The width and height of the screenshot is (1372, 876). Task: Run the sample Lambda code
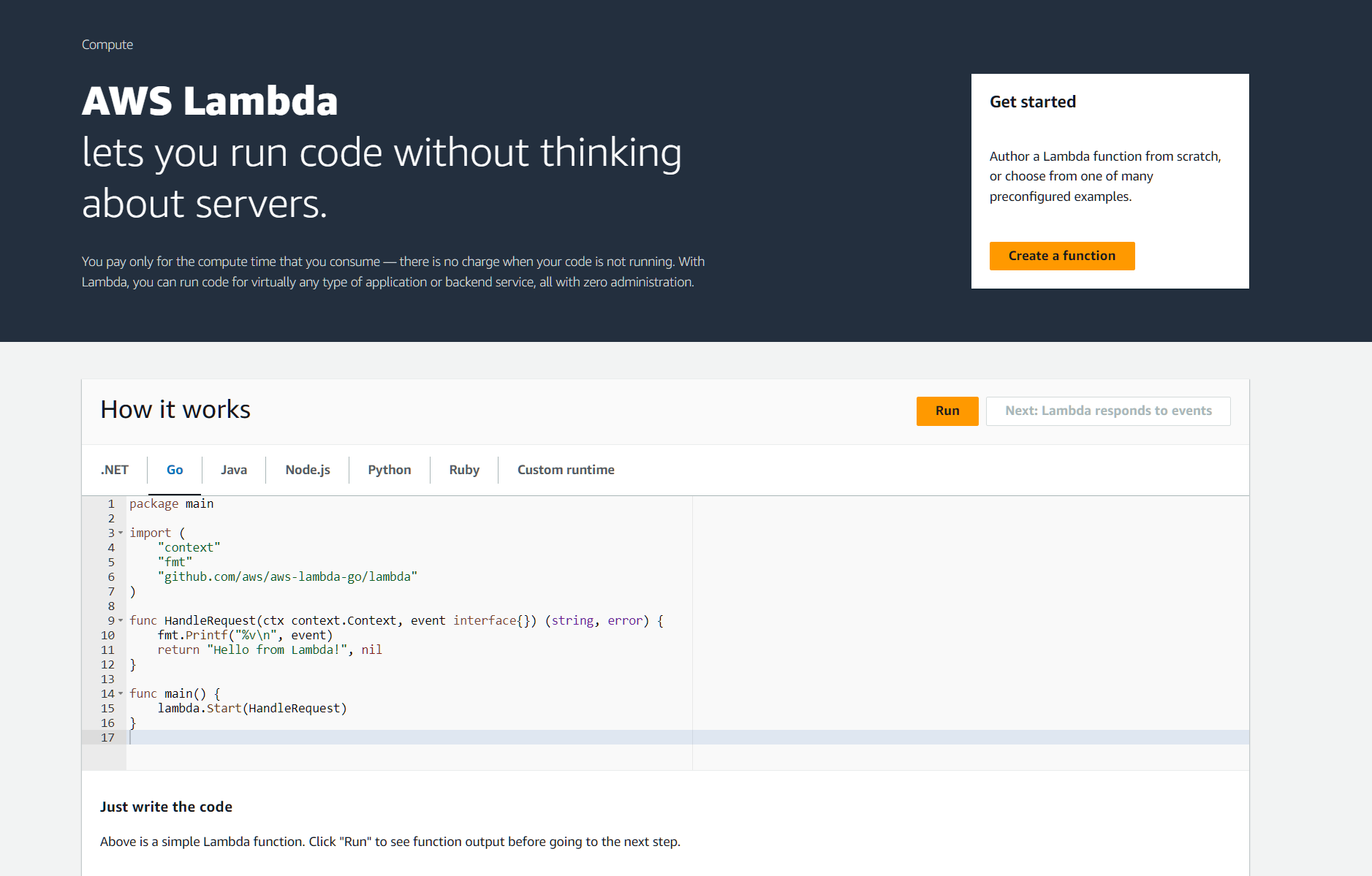[947, 411]
